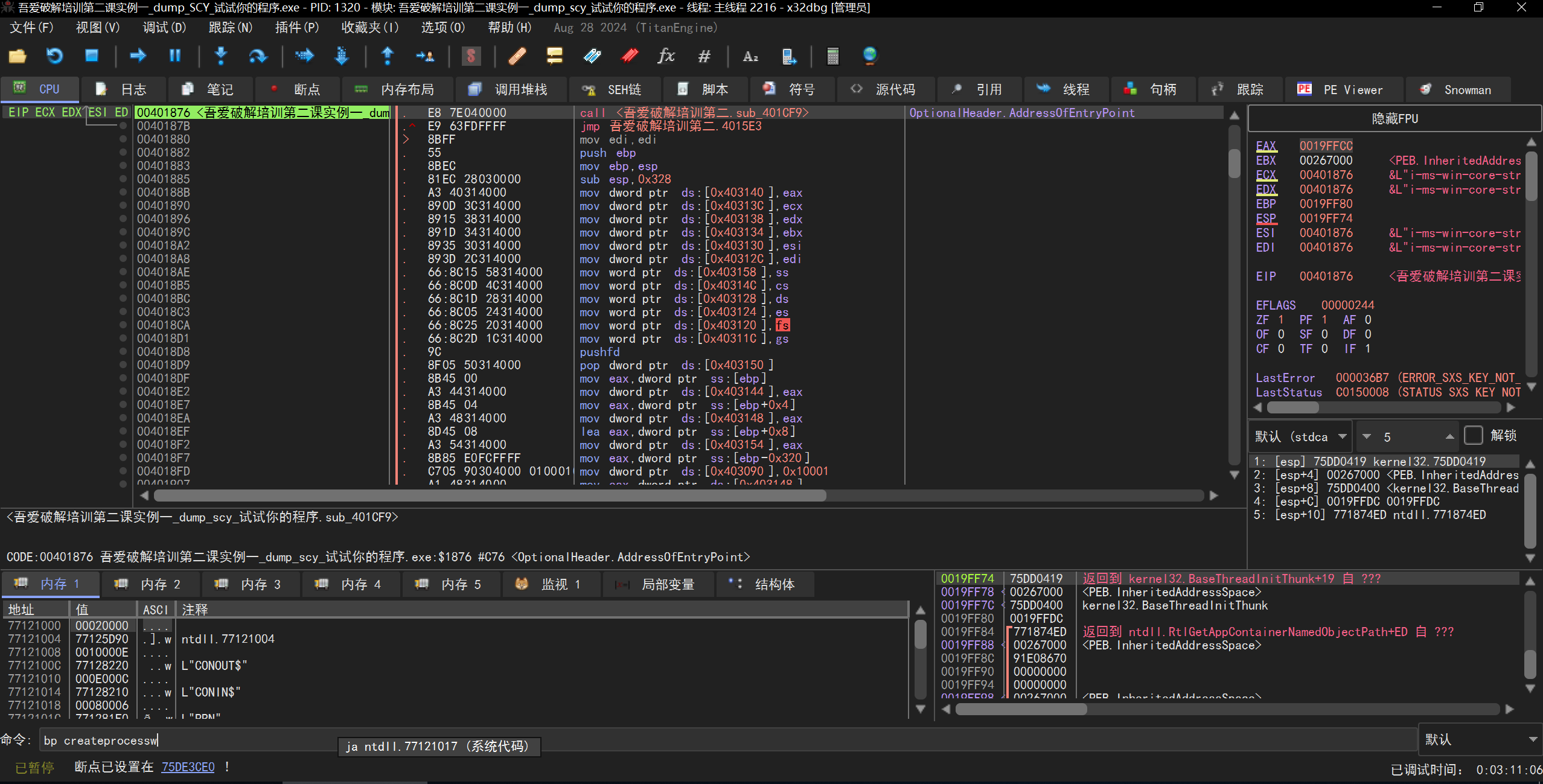1543x784 pixels.
Task: Select dump row at 7712100C
Action: [x=456, y=666]
